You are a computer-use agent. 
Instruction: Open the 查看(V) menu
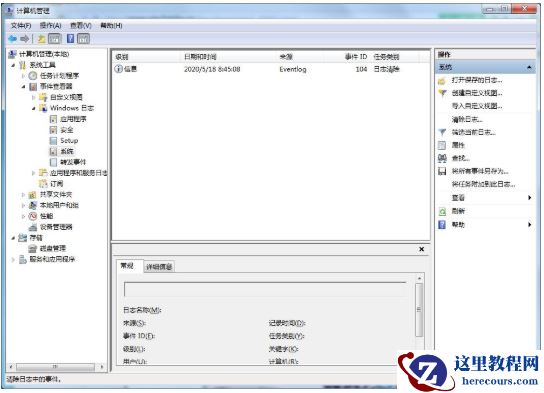[x=81, y=26]
